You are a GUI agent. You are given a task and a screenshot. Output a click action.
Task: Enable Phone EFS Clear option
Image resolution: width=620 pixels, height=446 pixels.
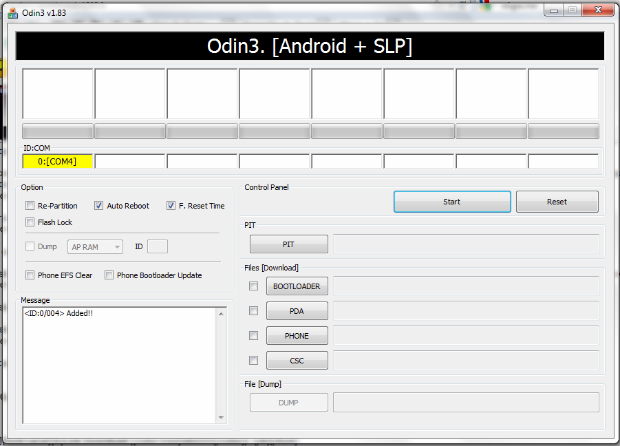click(x=30, y=275)
